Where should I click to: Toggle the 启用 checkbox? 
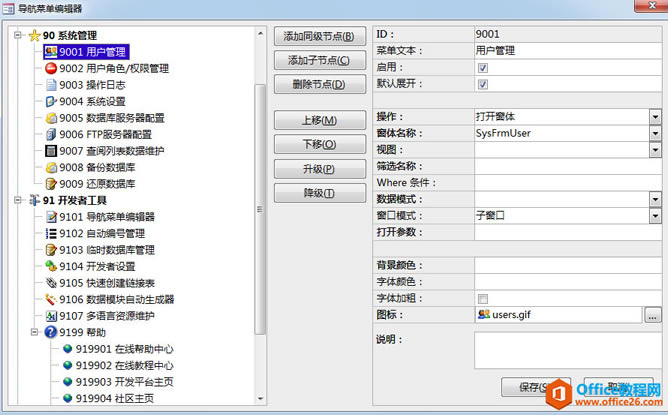tap(483, 68)
